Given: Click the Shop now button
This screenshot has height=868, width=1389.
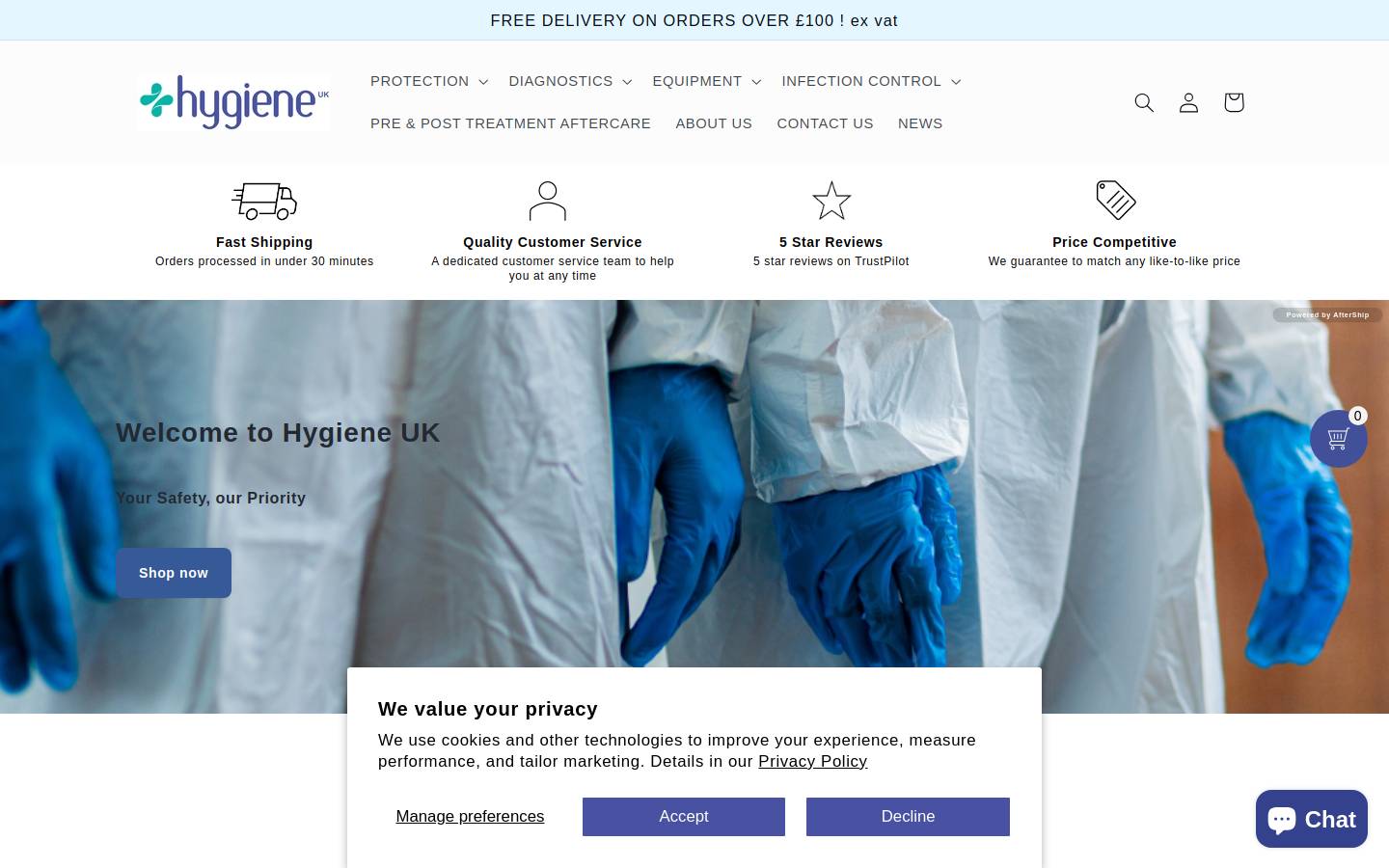Looking at the screenshot, I should pyautogui.click(x=174, y=573).
